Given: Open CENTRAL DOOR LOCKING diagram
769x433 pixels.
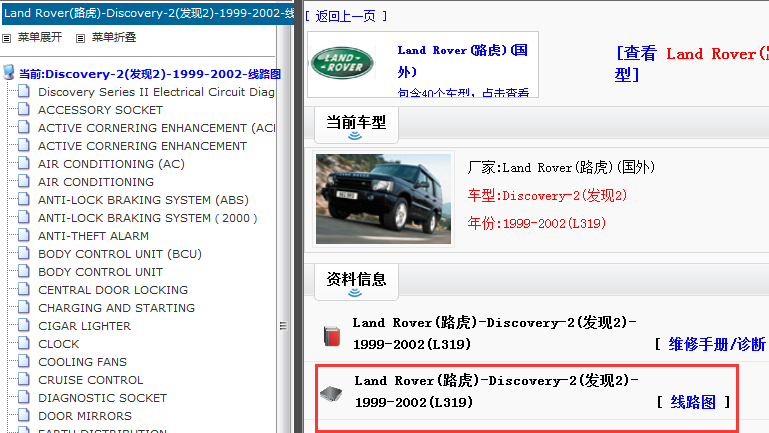Looking at the screenshot, I should 113,290.
